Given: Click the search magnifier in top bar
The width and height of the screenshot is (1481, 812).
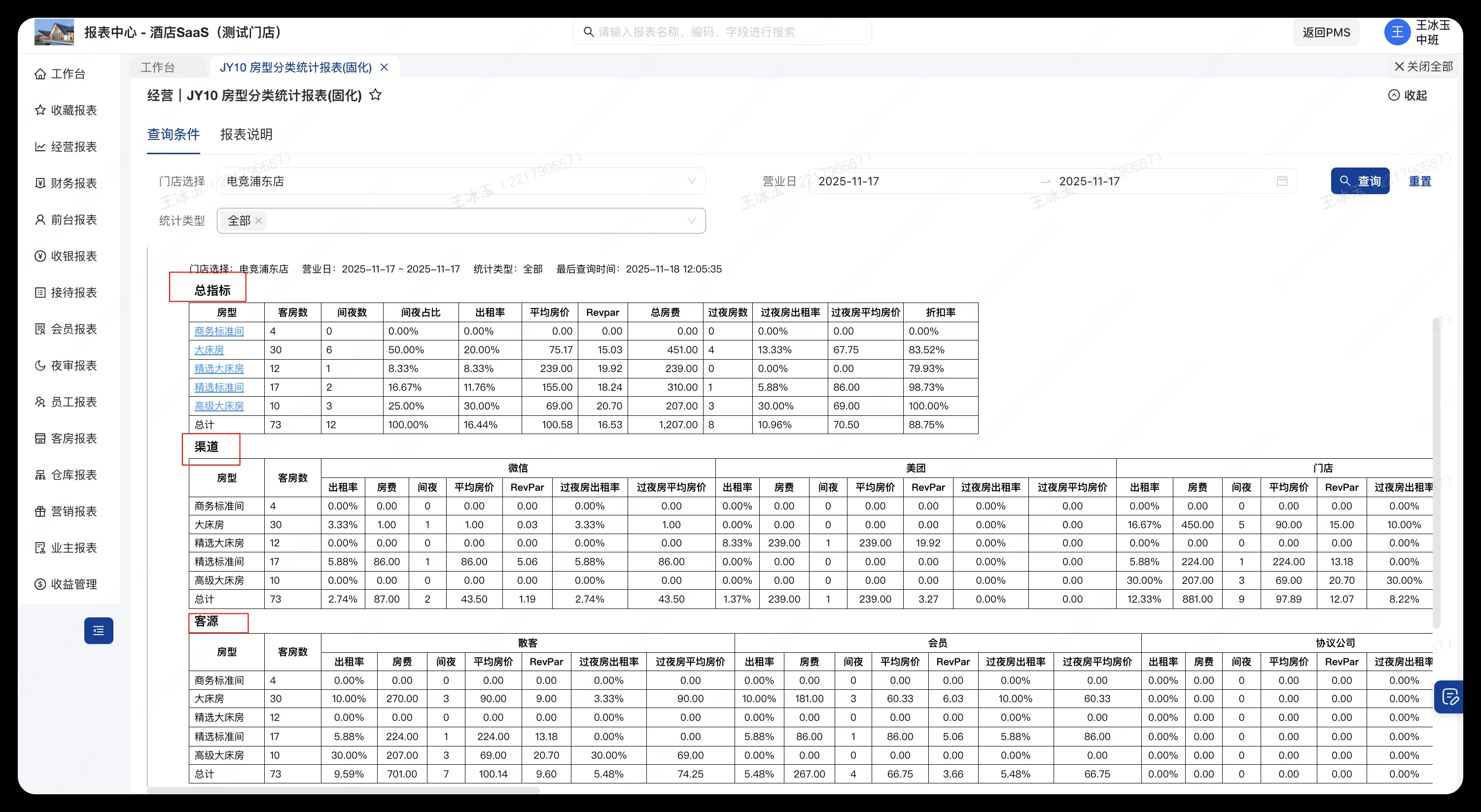Looking at the screenshot, I should [588, 32].
